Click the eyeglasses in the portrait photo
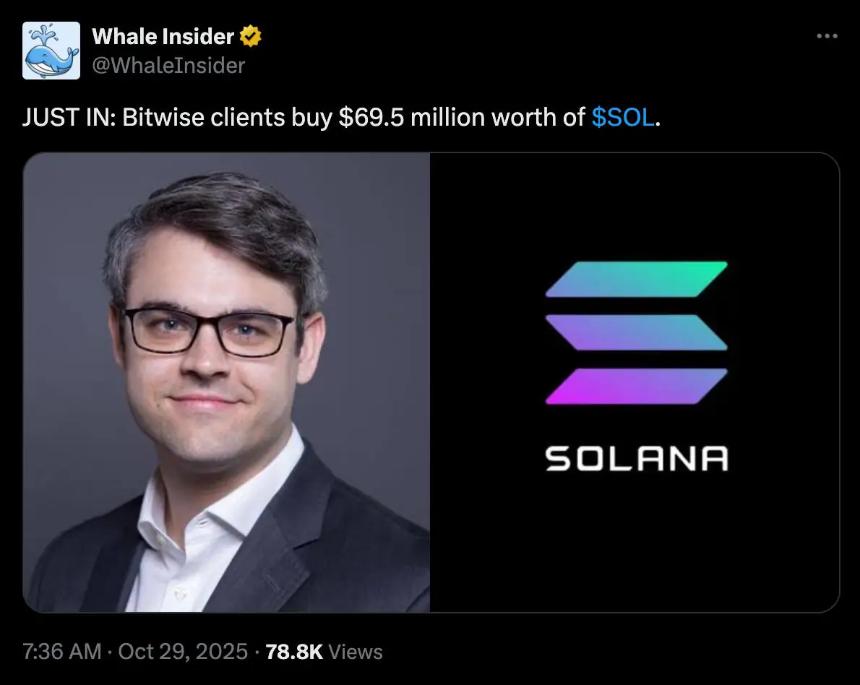 [209, 332]
